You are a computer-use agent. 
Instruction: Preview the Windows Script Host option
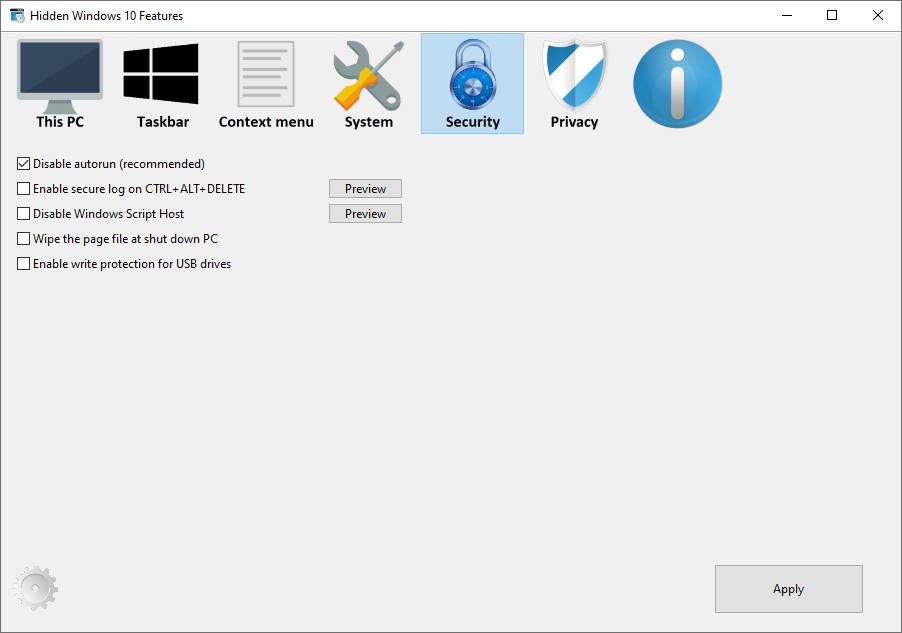tap(365, 213)
